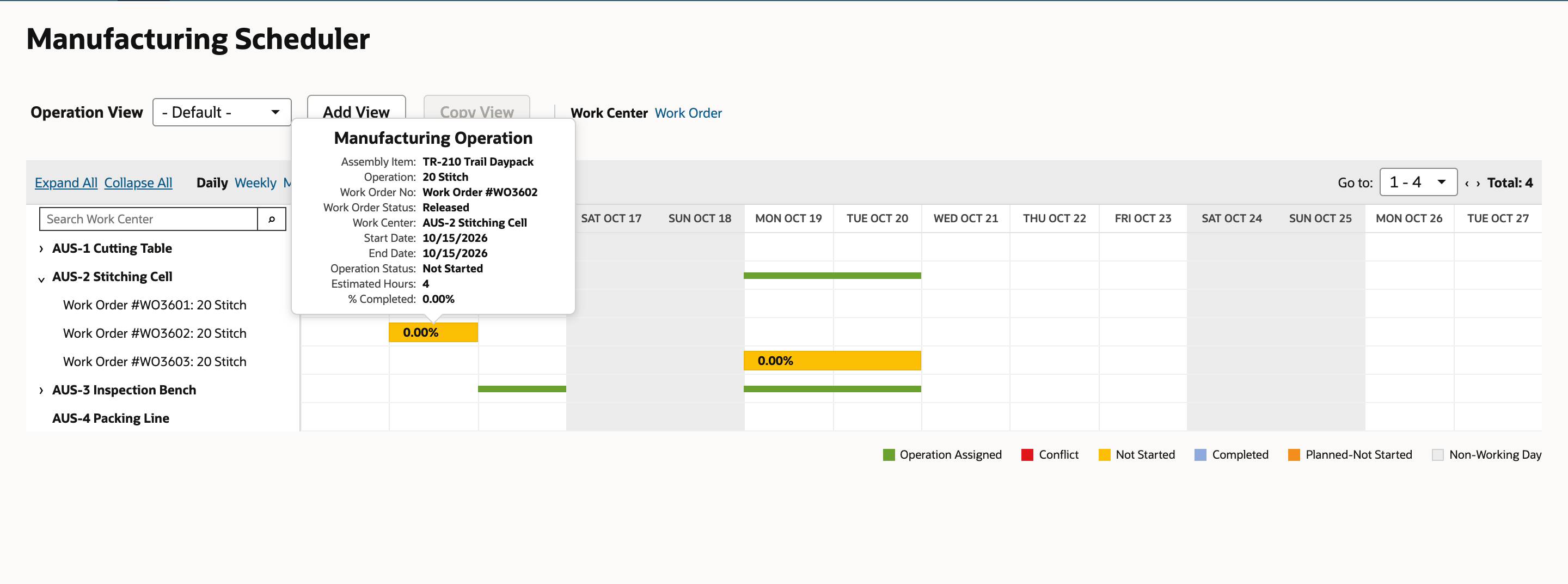The height and width of the screenshot is (584, 1568).
Task: Expand AUS-1 Cutting Table row
Action: [41, 248]
